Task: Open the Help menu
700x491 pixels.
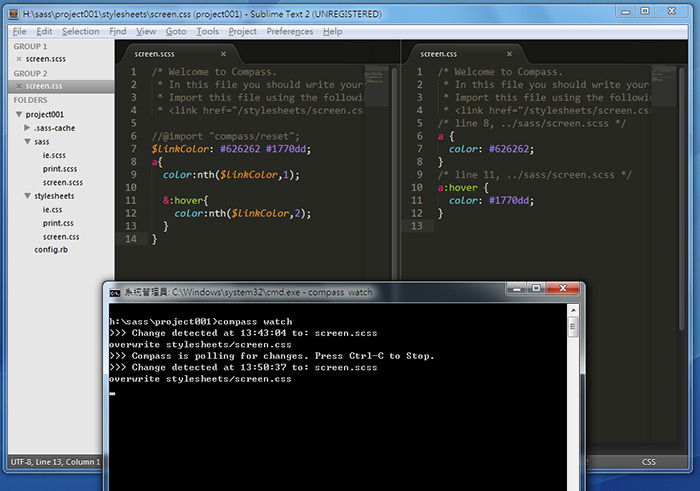Action: tap(333, 31)
